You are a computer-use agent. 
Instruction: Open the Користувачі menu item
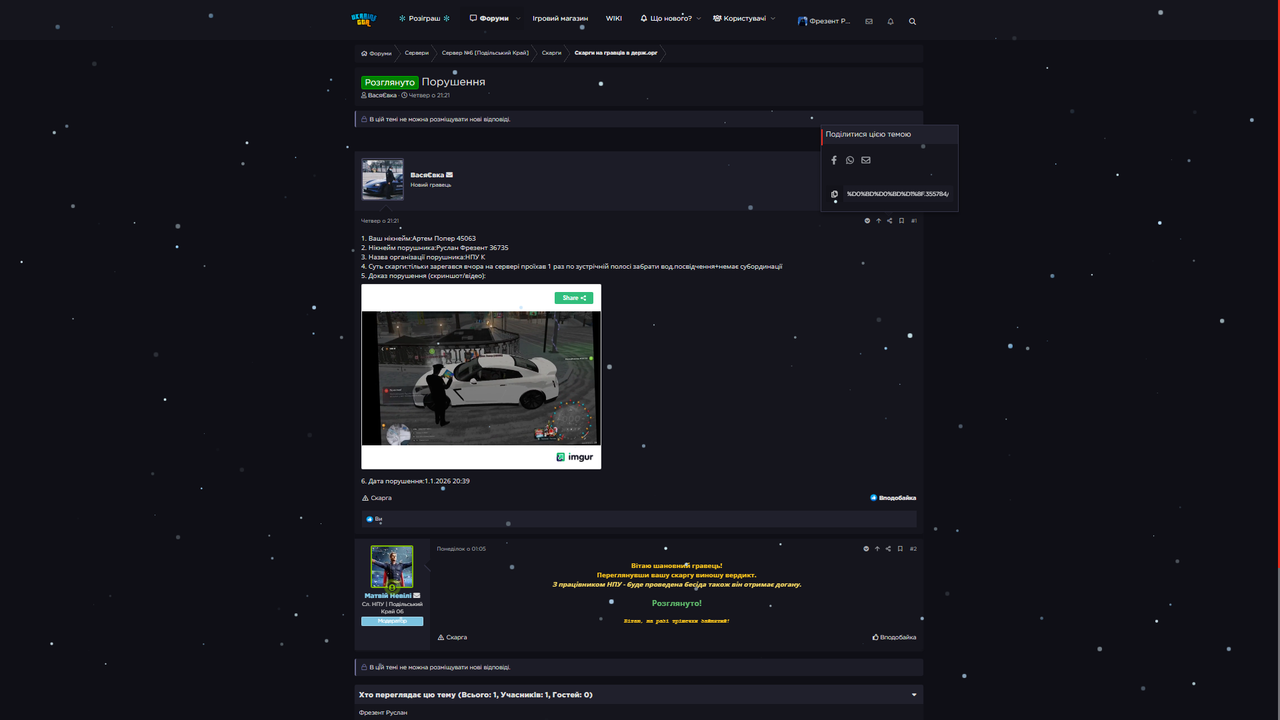click(740, 19)
